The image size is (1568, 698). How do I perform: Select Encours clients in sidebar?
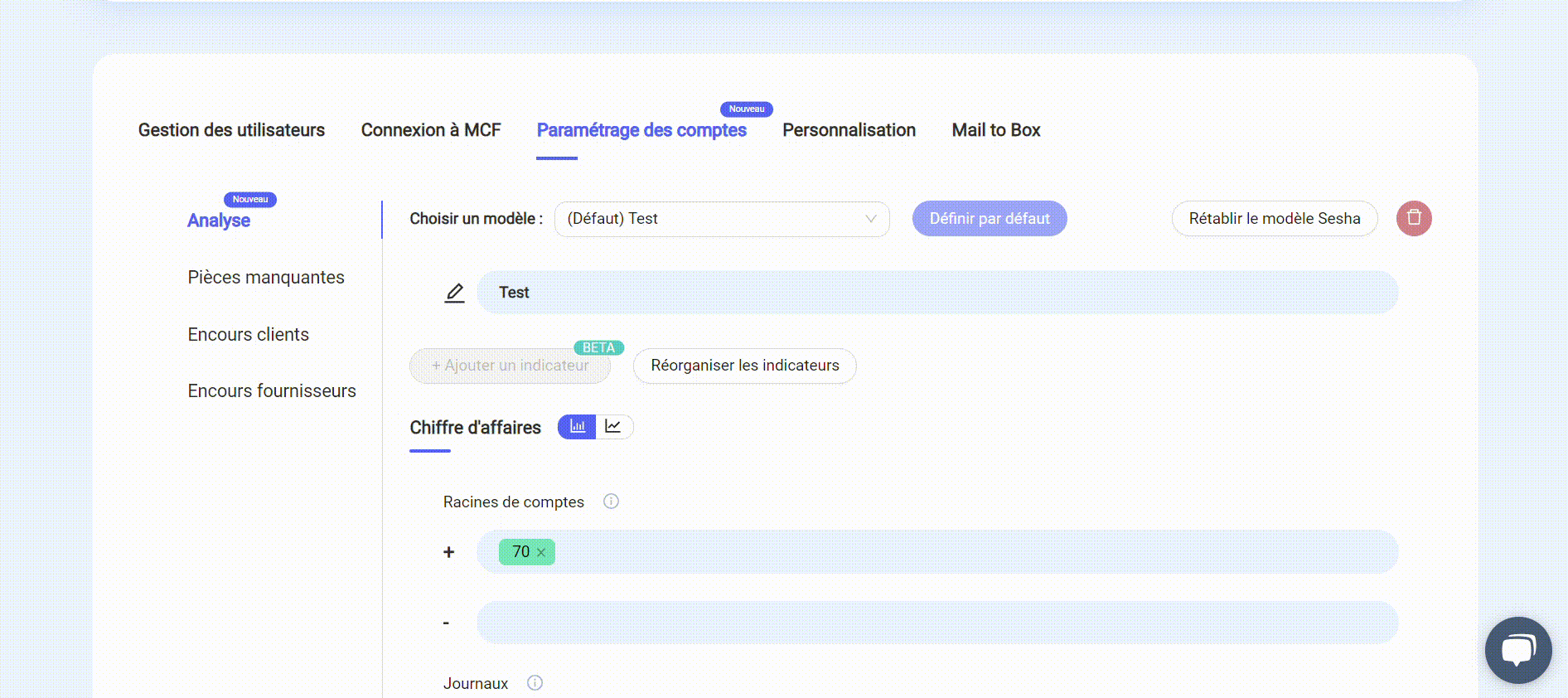[x=248, y=335]
